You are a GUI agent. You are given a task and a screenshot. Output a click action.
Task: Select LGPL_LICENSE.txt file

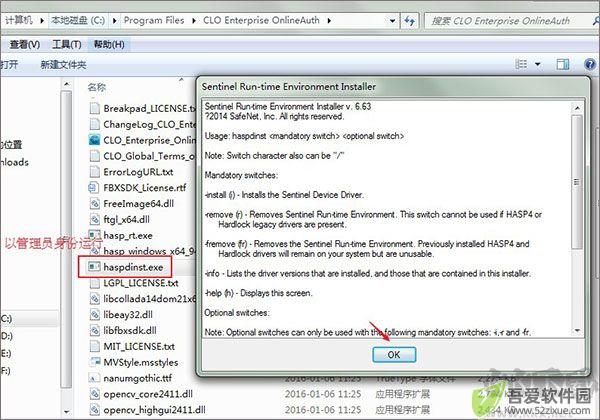coord(141,283)
